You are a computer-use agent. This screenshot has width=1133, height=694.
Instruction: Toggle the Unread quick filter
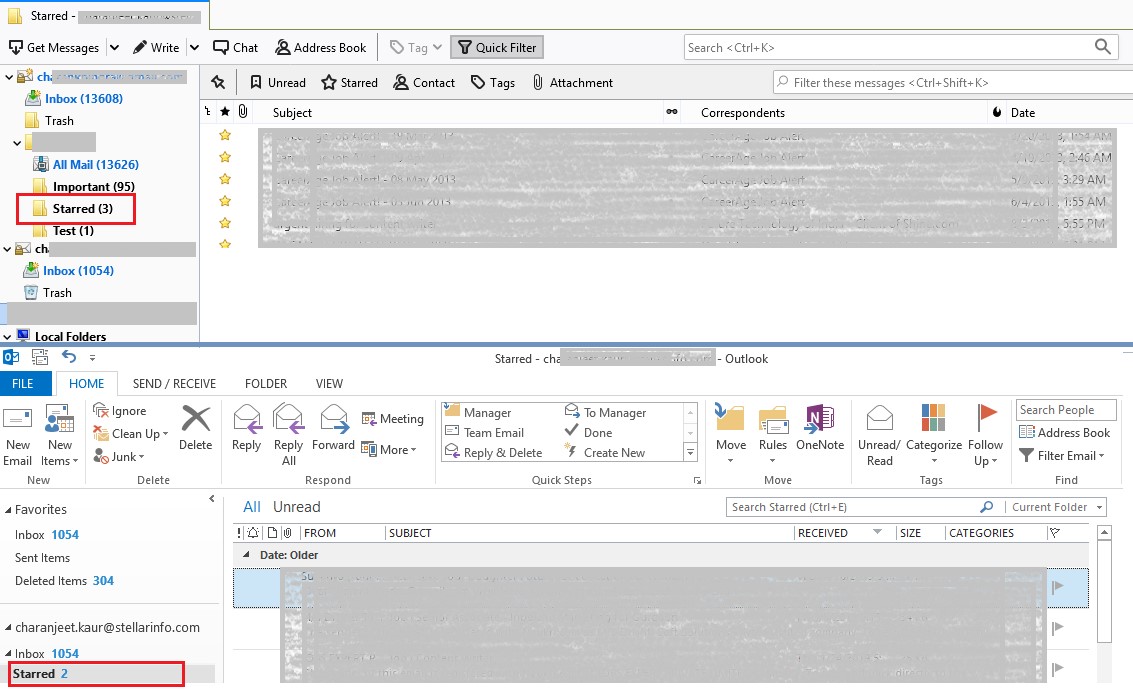coord(277,83)
